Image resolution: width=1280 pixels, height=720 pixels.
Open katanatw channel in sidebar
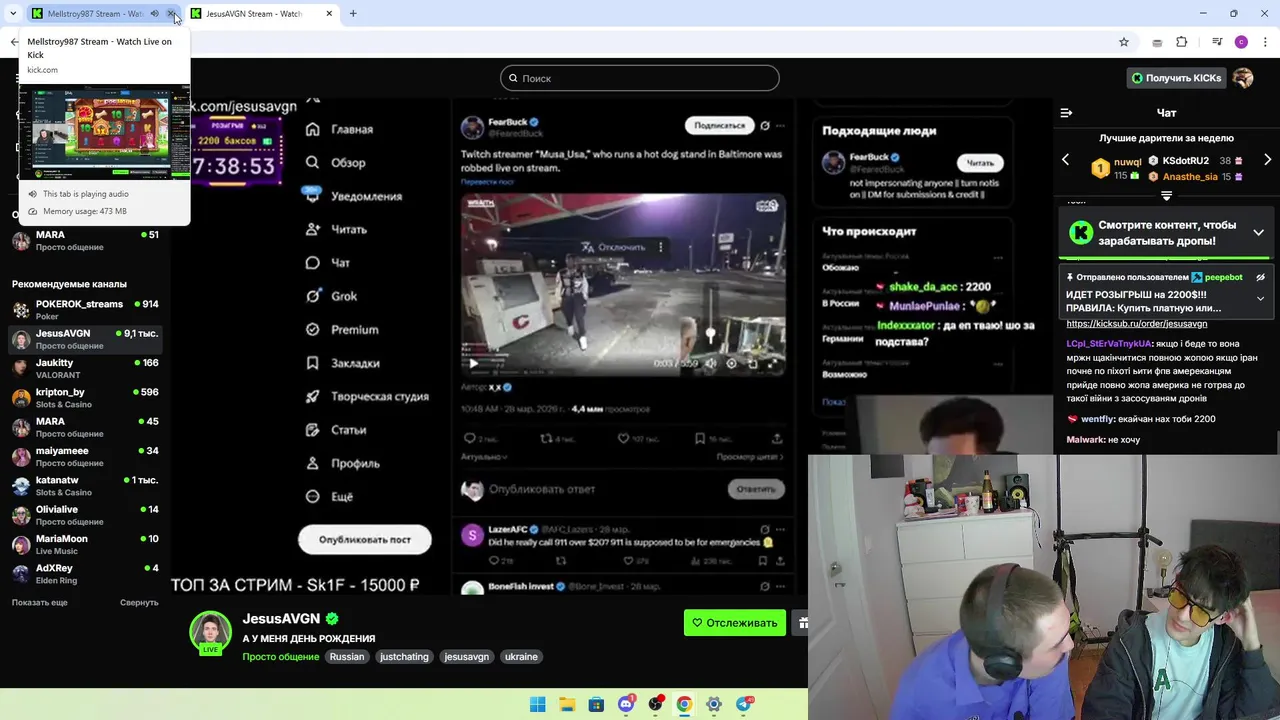tap(85, 486)
